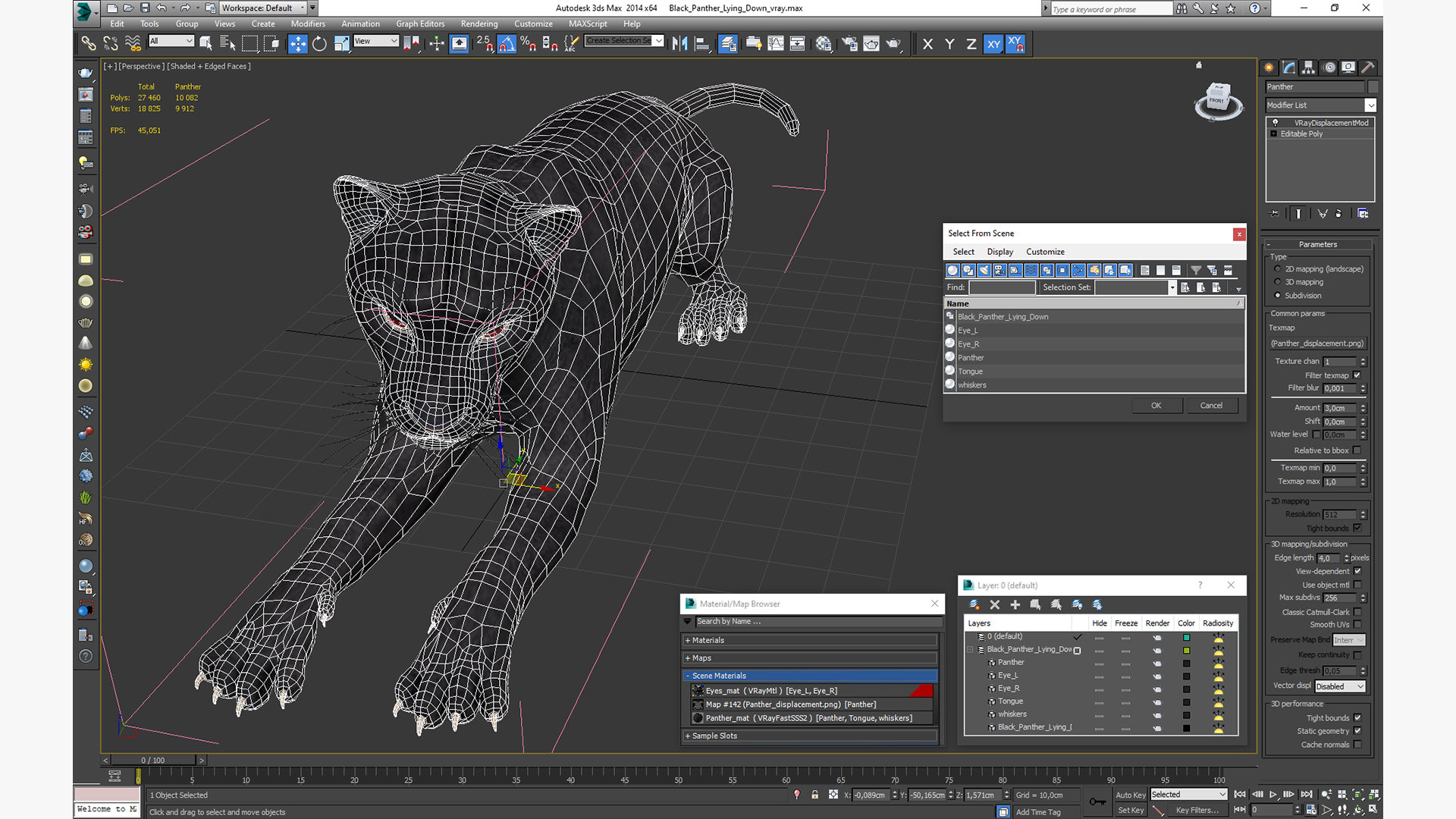Viewport: 1456px width, 819px height.
Task: Activate the Select and Move tool
Action: pos(298,43)
